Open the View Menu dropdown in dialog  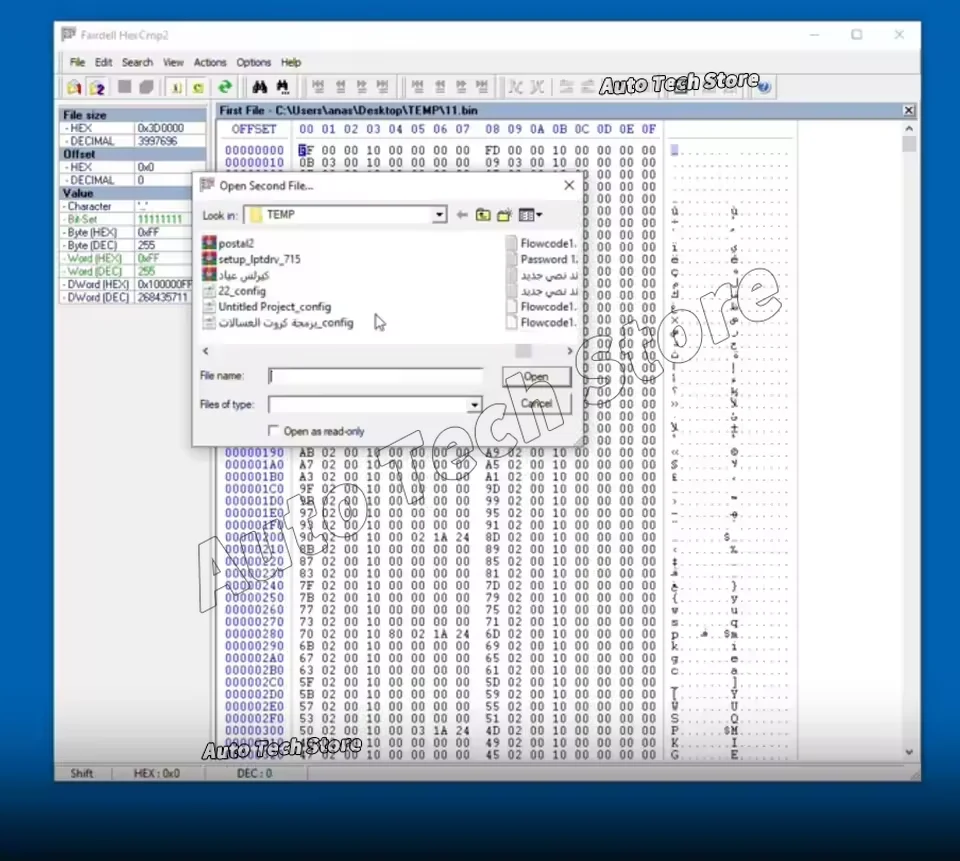(x=530, y=215)
